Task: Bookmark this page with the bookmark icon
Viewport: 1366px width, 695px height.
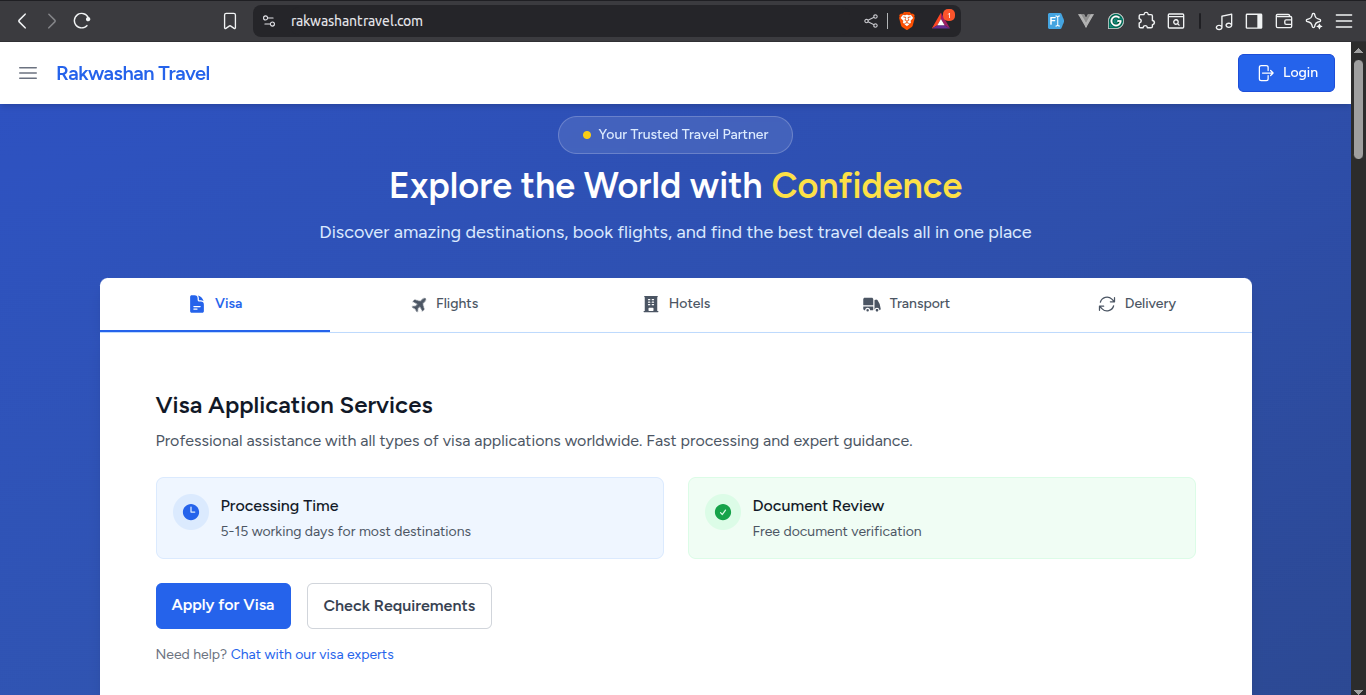Action: [230, 21]
